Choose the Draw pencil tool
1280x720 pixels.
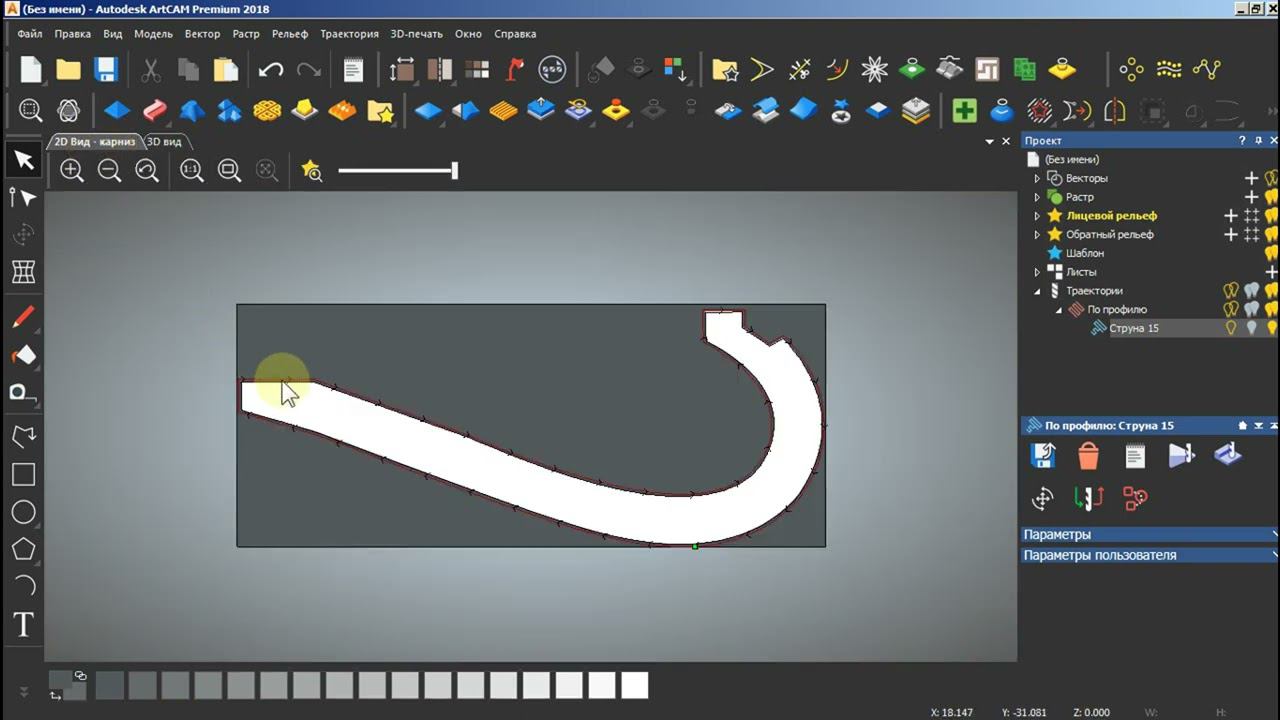click(x=23, y=317)
